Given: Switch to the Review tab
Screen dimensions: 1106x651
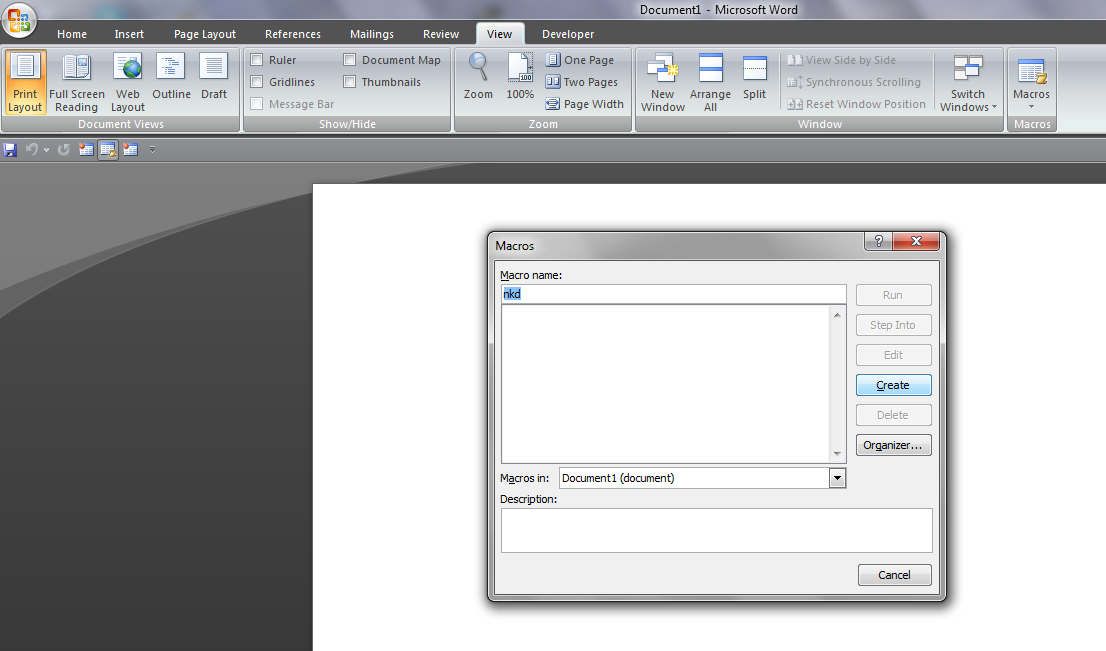Looking at the screenshot, I should coord(441,34).
